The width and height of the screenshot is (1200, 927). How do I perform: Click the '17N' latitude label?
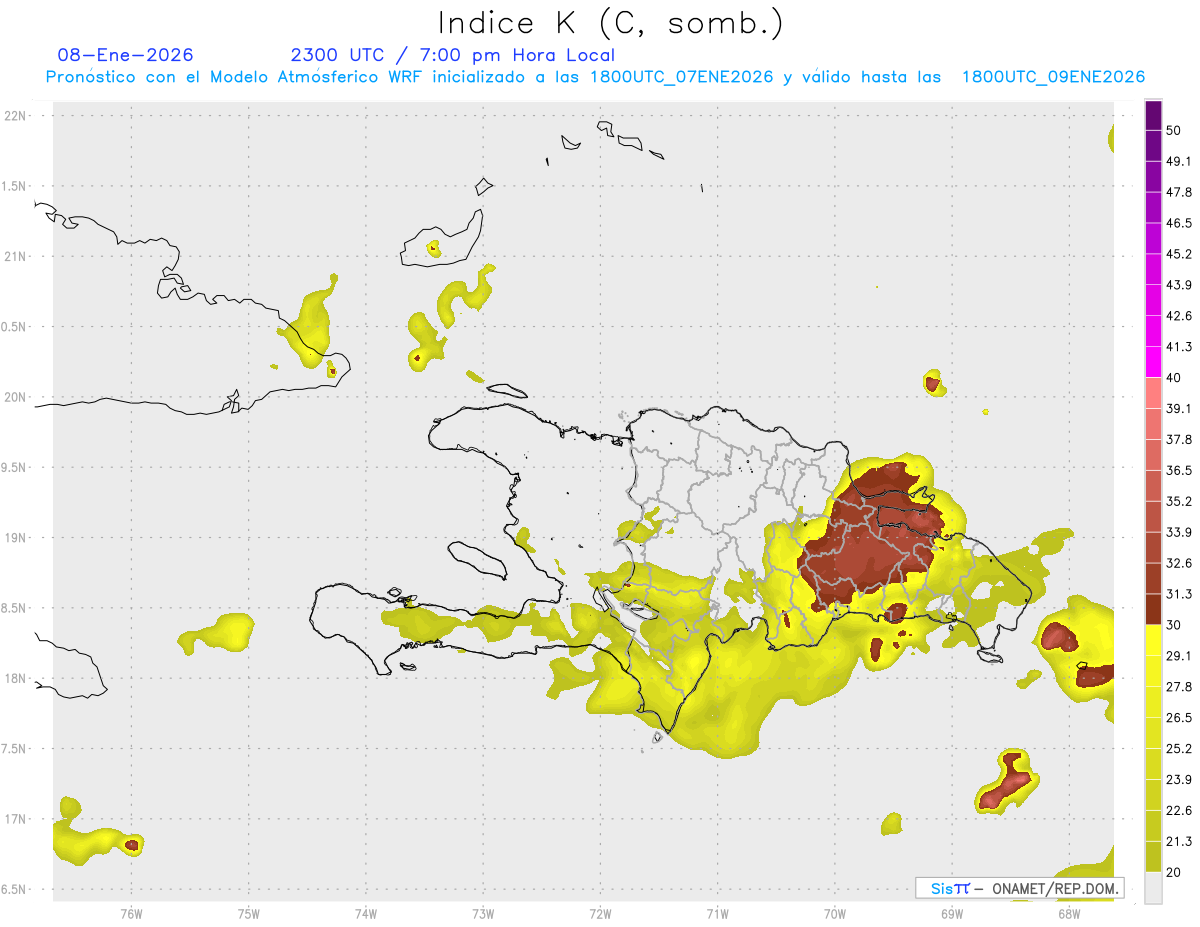[17, 819]
